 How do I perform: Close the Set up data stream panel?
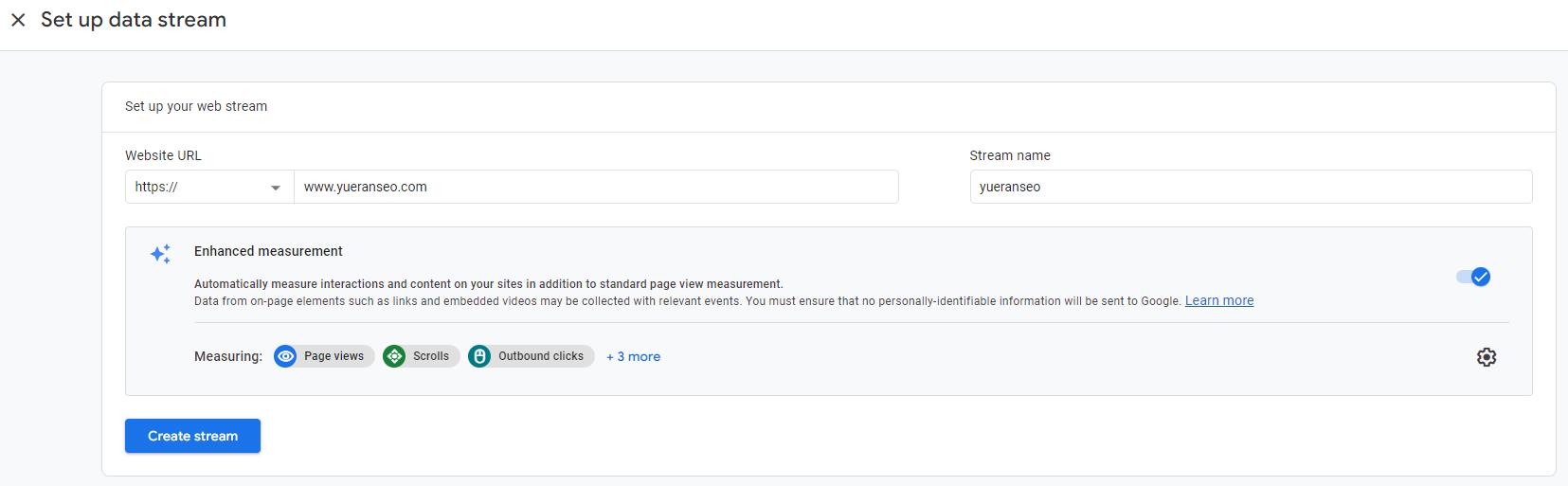tap(18, 20)
